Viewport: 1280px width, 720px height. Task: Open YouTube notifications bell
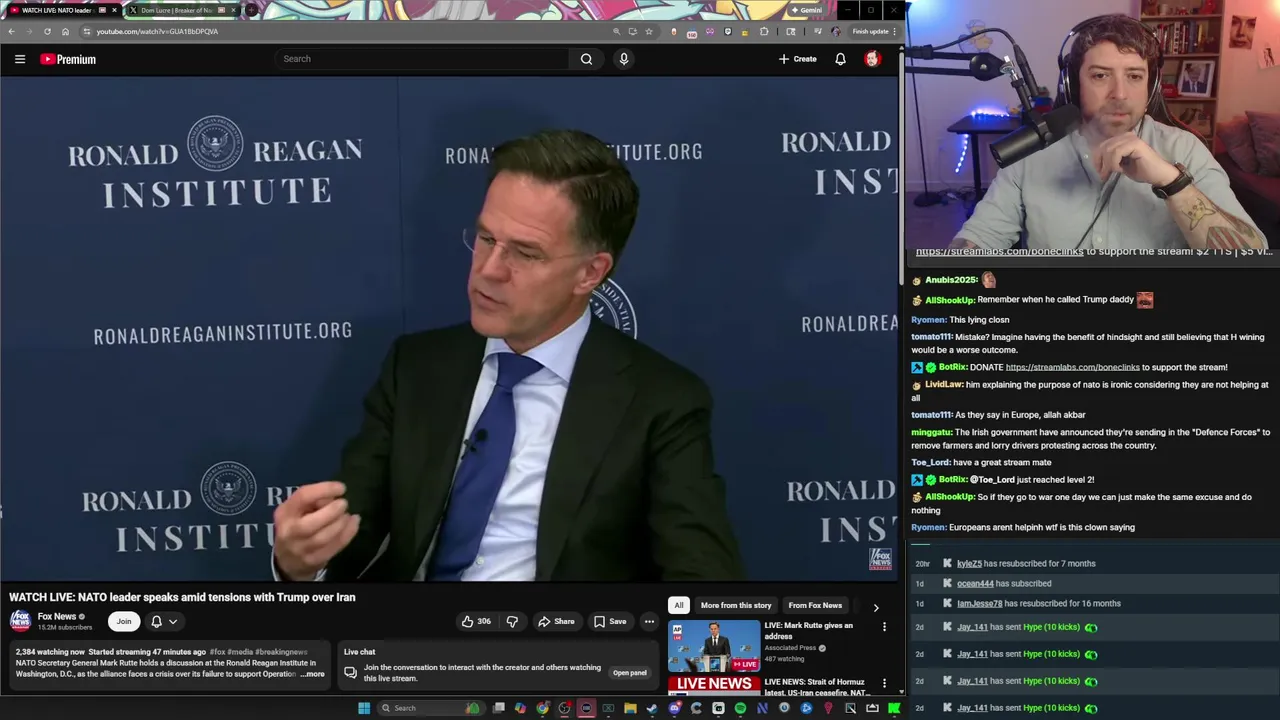click(x=840, y=59)
